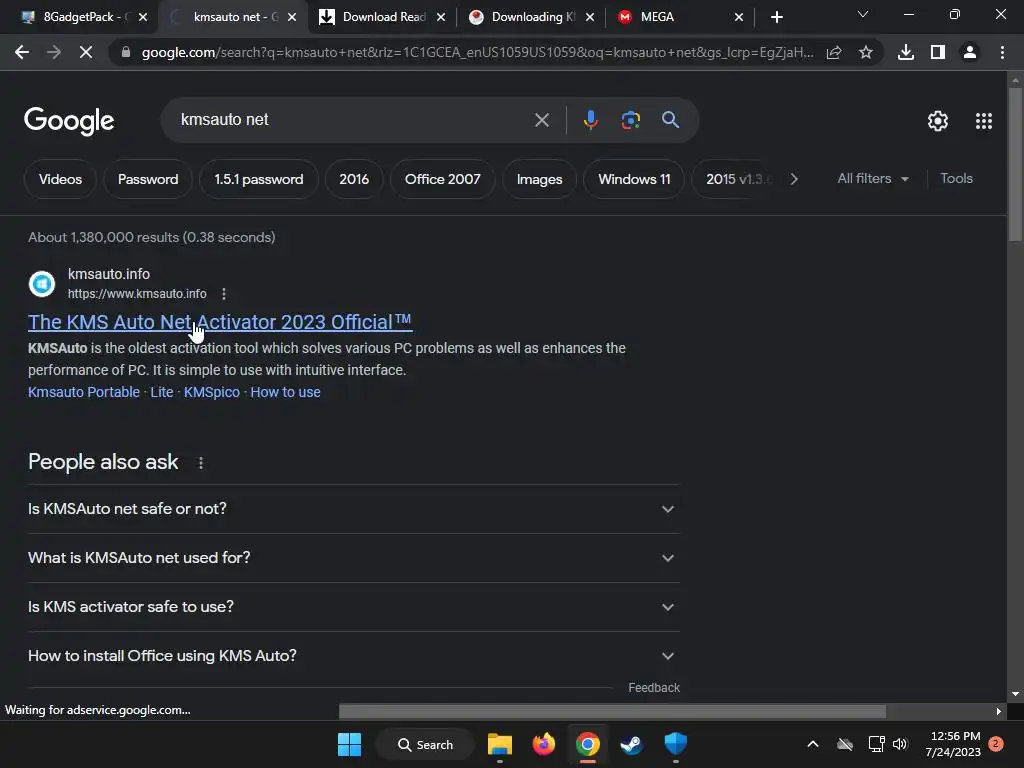Bookmark this page with the star
The width and height of the screenshot is (1024, 768).
(x=866, y=52)
